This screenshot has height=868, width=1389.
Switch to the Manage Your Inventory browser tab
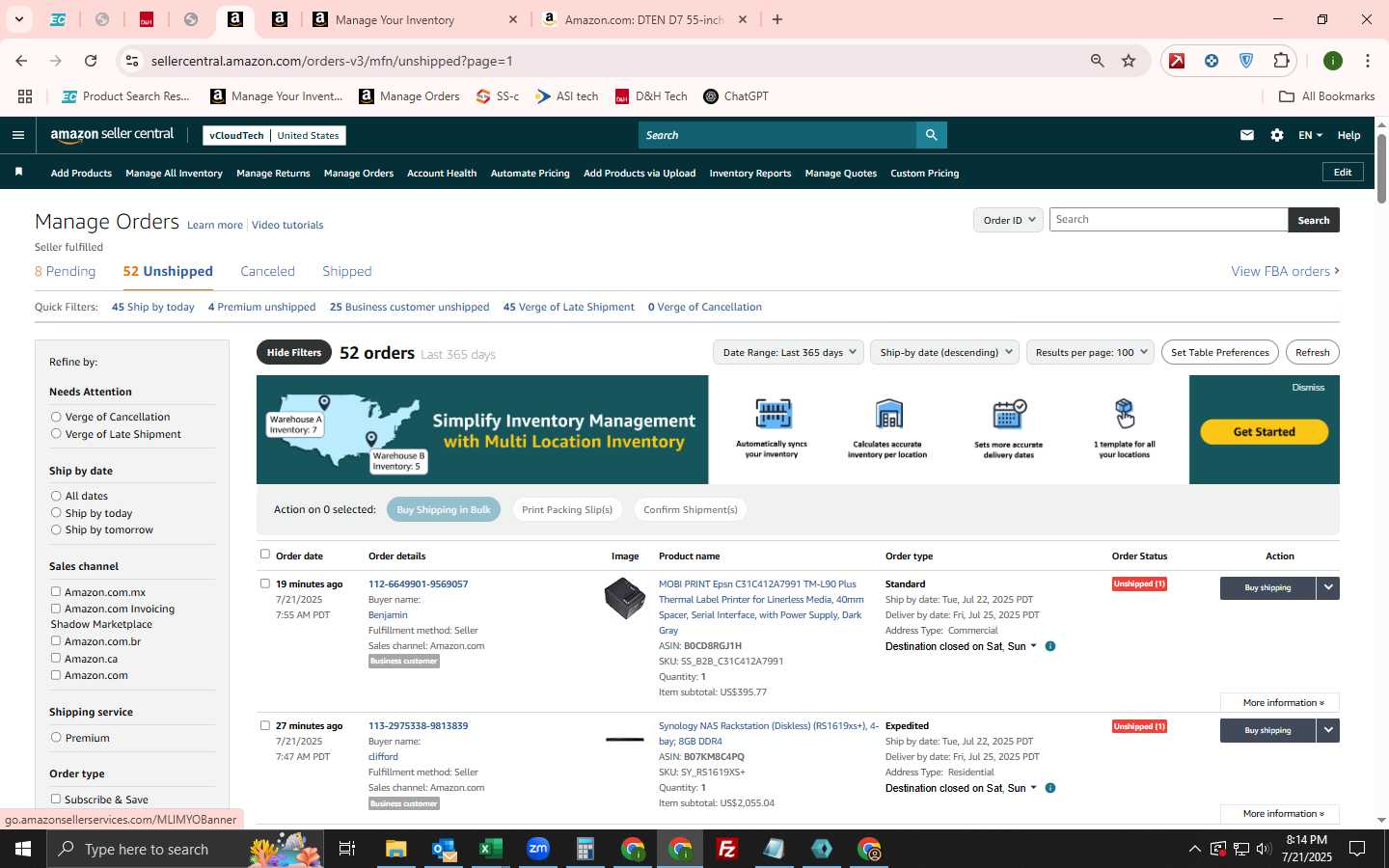[x=413, y=19]
